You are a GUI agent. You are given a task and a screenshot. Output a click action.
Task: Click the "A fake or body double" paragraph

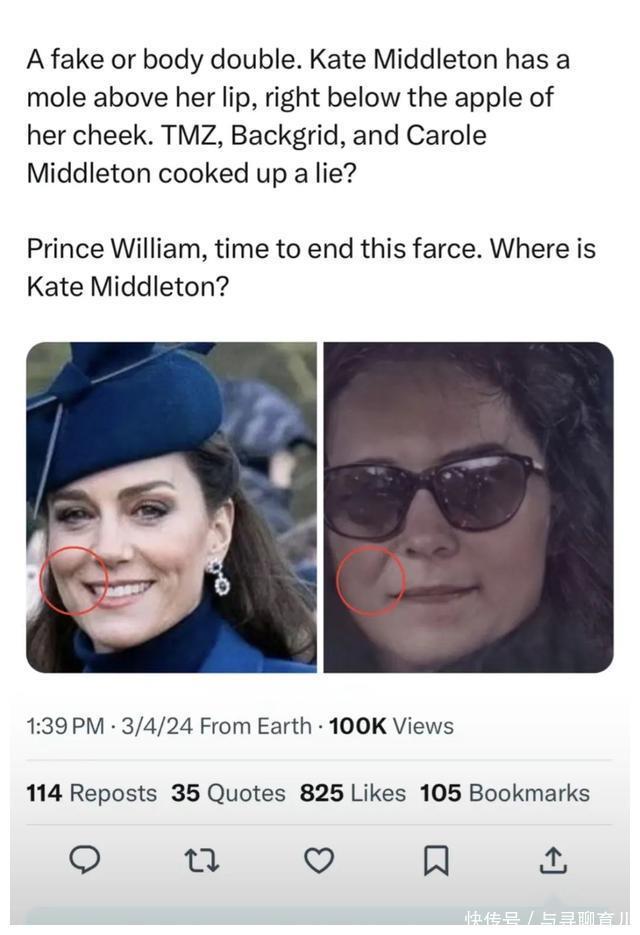click(x=298, y=116)
